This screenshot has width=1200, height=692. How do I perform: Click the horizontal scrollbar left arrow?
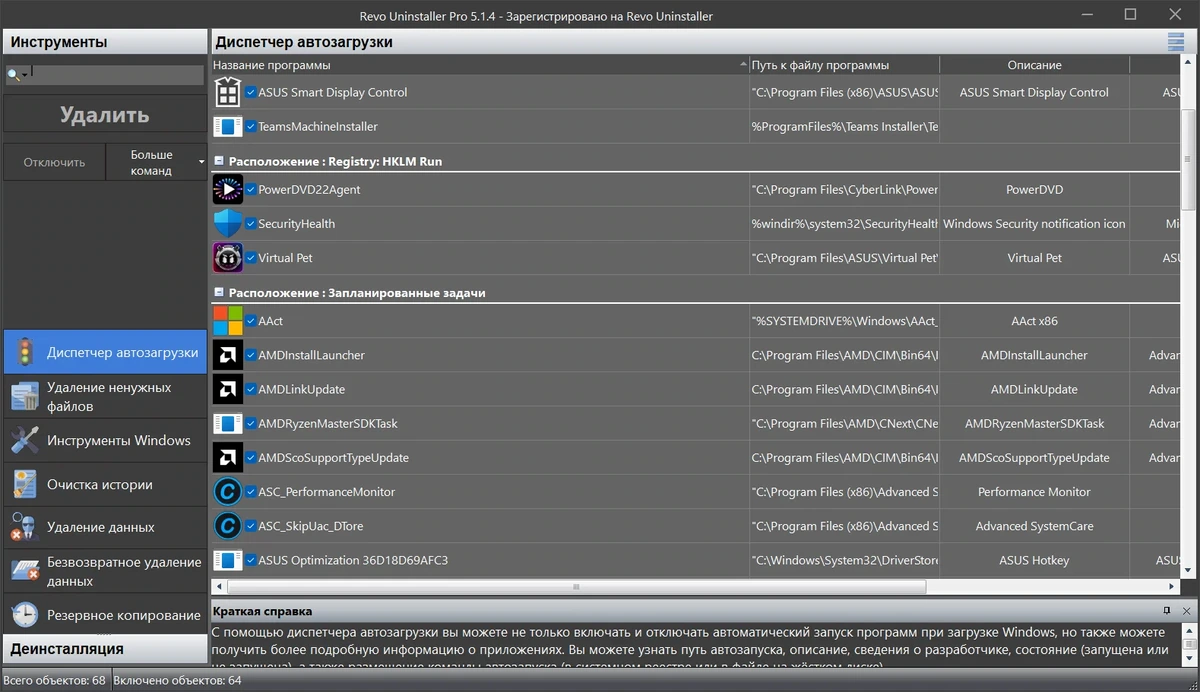tap(219, 587)
